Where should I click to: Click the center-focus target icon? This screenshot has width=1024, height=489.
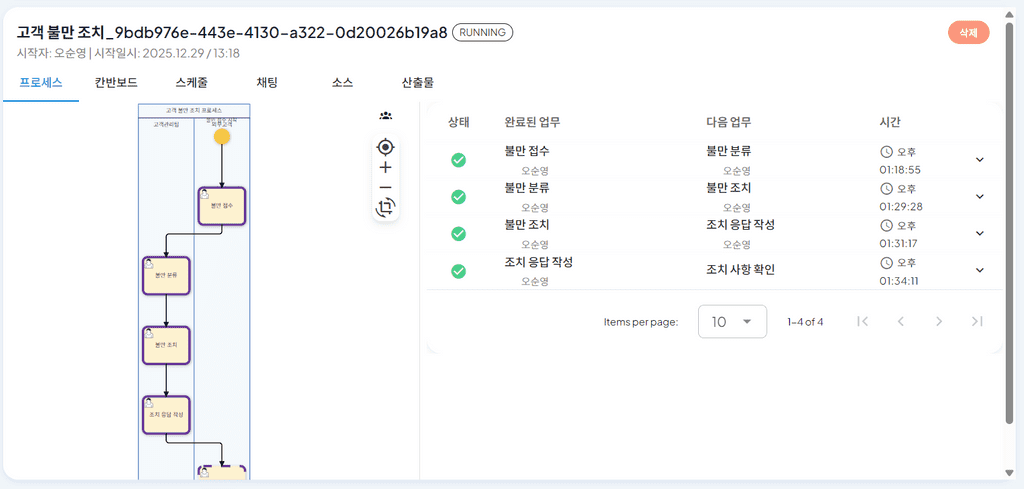(x=385, y=147)
